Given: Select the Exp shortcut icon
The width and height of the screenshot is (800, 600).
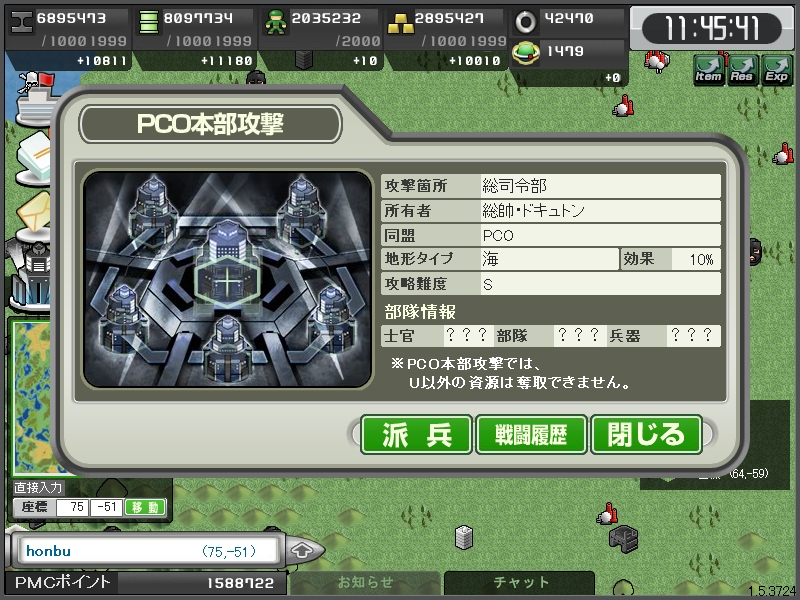Looking at the screenshot, I should pyautogui.click(x=776, y=70).
